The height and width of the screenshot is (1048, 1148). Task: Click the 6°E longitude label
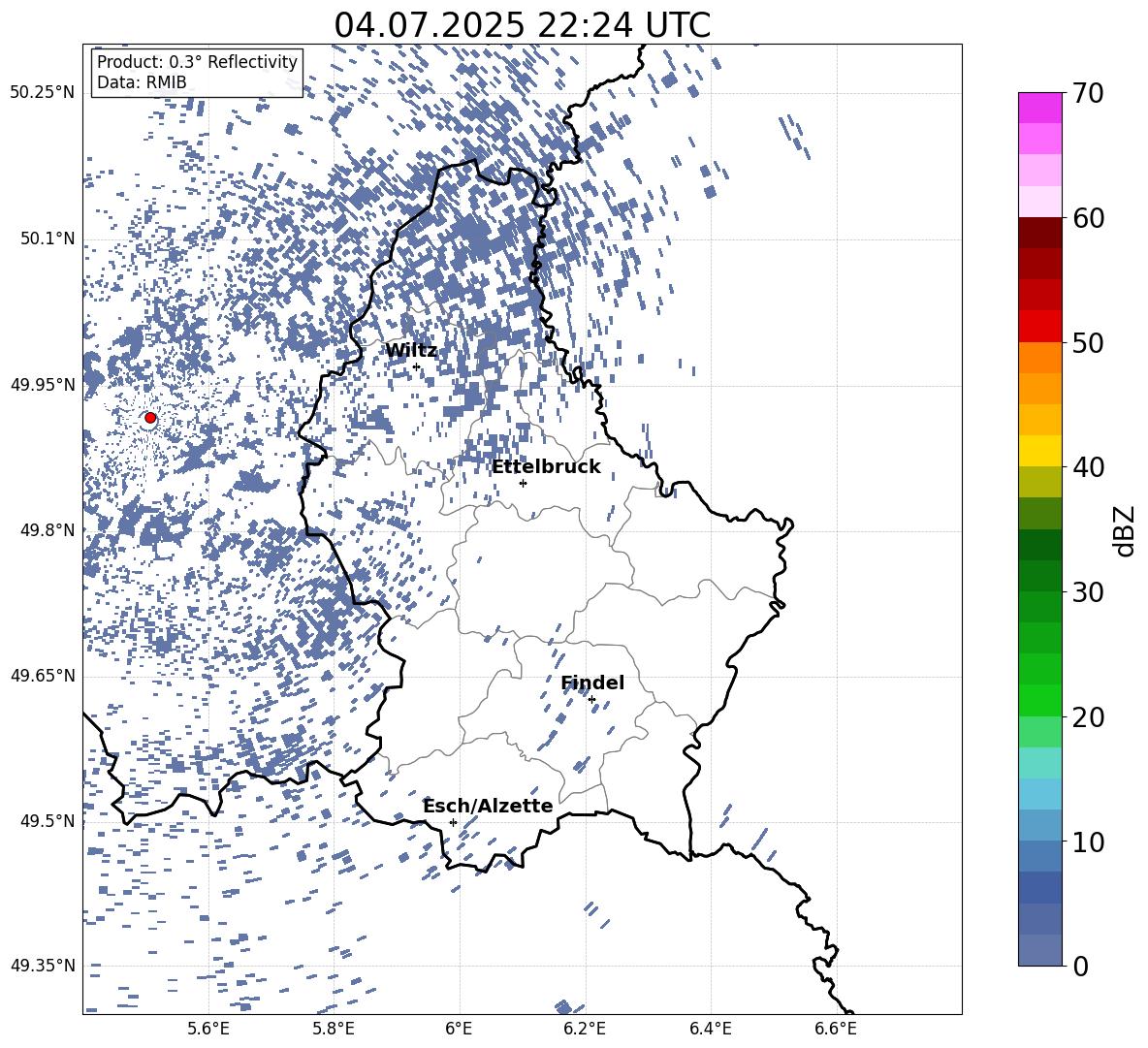[459, 1029]
